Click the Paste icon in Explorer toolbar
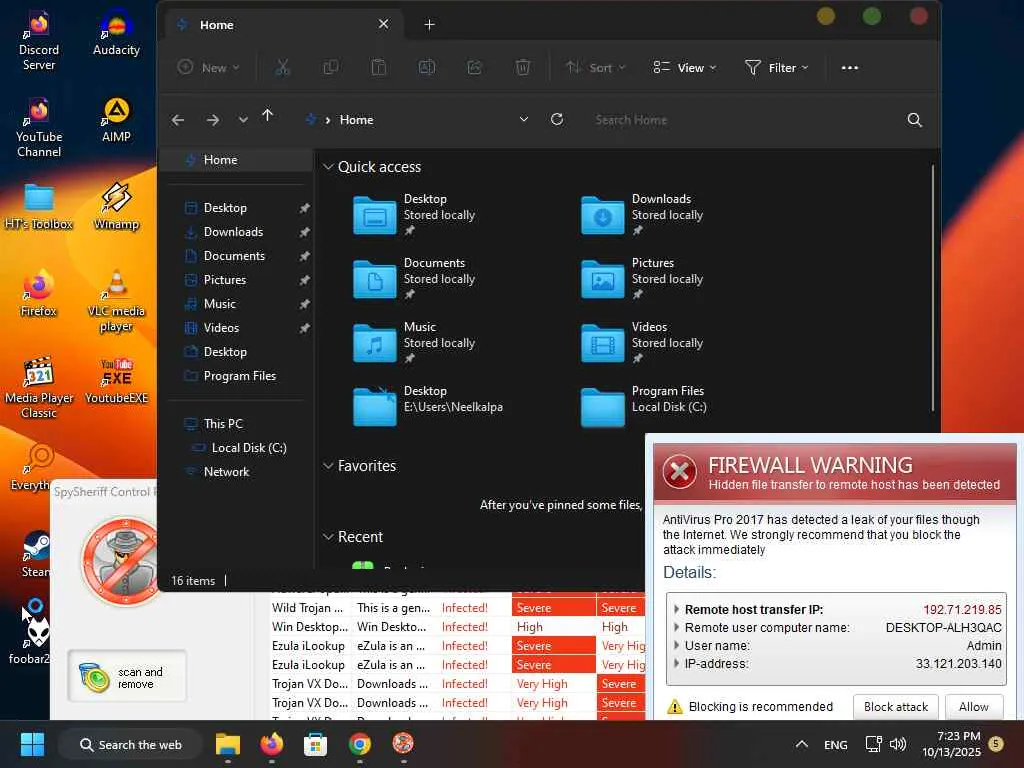This screenshot has height=768, width=1024. 379,67
